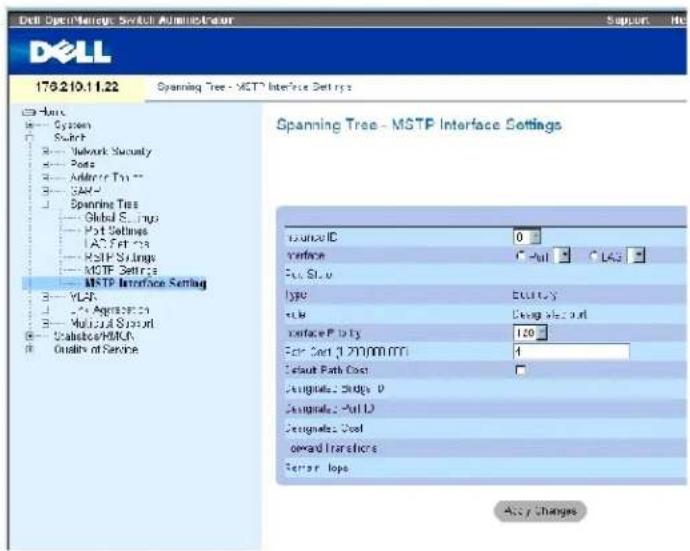Collapse the Spanning Tree node
The image size is (690, 551).
pyautogui.click(x=45, y=204)
